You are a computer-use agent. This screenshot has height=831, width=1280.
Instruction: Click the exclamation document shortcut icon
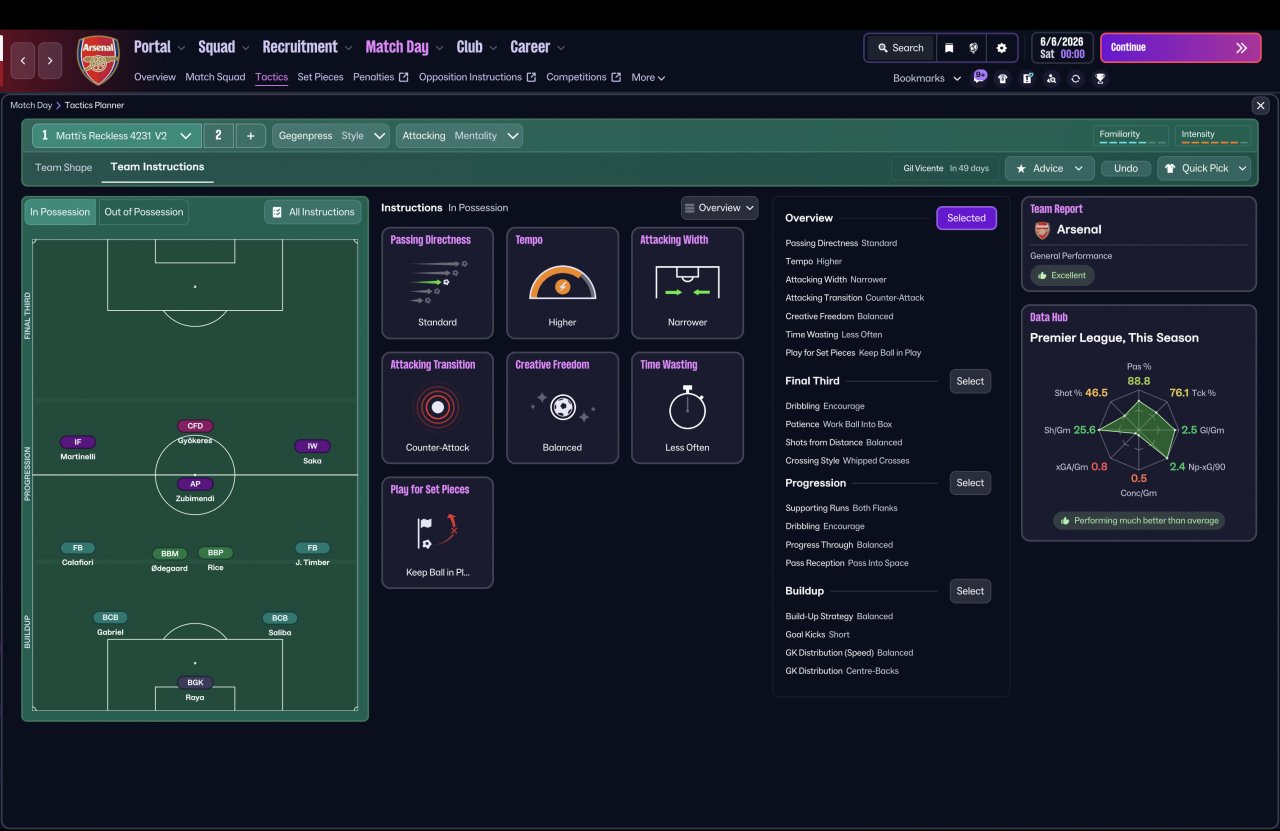pyautogui.click(x=1027, y=78)
